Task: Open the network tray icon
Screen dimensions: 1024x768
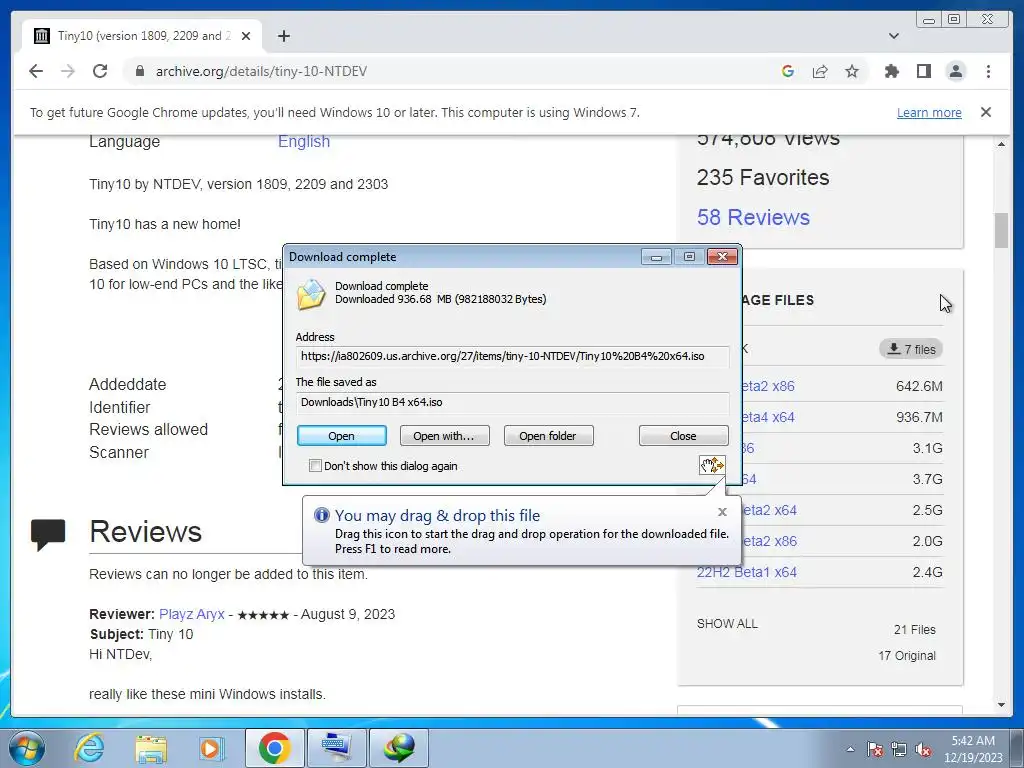Action: [899, 749]
